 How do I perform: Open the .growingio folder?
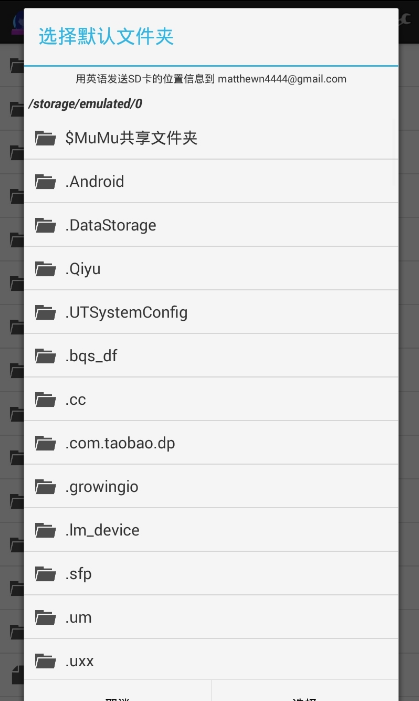pyautogui.click(x=211, y=486)
